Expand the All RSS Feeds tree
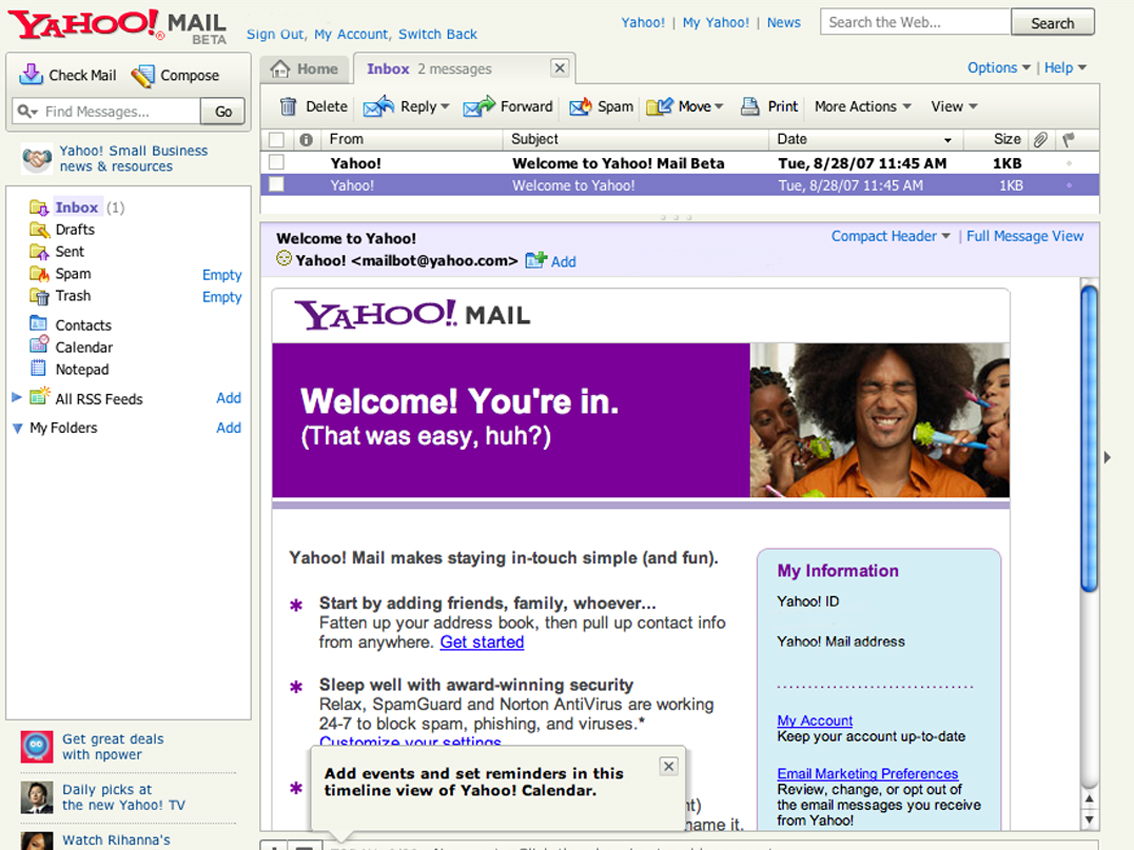The image size is (1134, 850). point(17,397)
